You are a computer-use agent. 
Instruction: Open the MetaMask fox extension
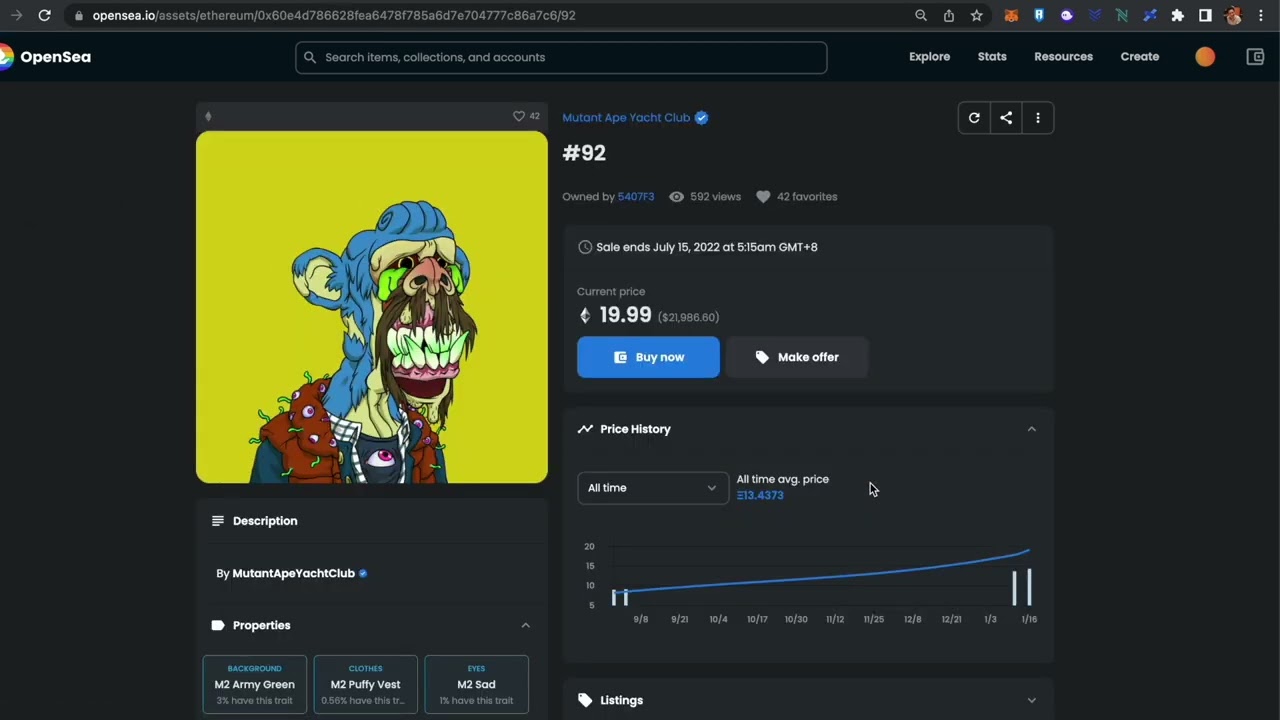[x=1011, y=16]
